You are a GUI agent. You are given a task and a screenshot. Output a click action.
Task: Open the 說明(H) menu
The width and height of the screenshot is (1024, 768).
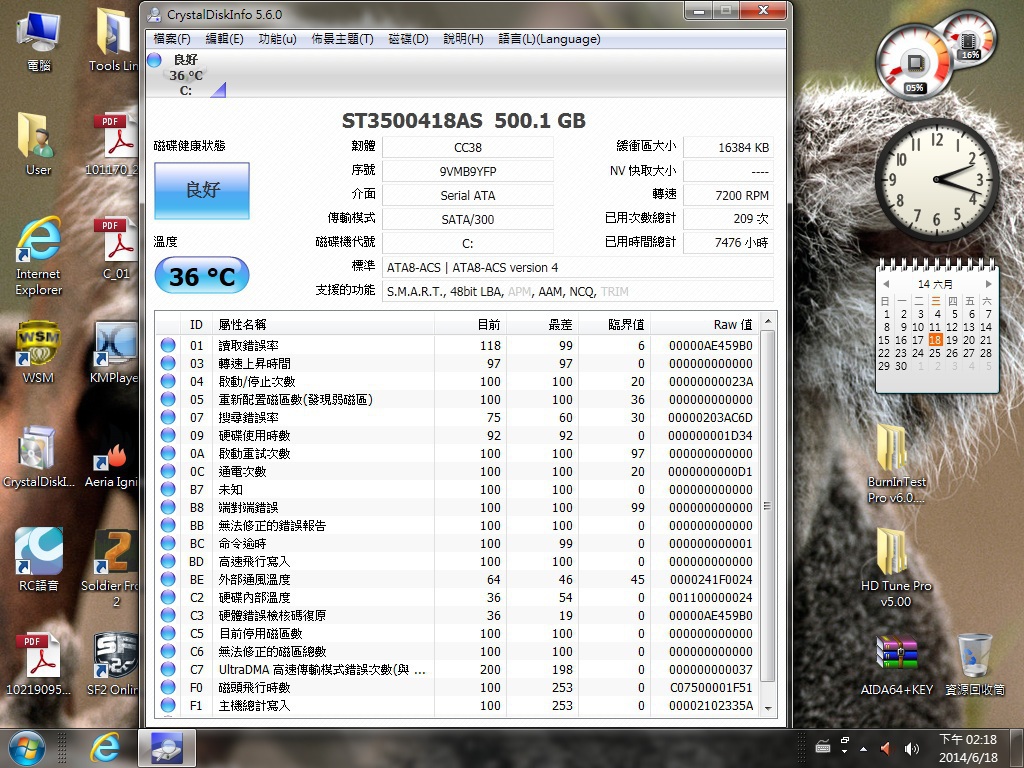pos(463,39)
